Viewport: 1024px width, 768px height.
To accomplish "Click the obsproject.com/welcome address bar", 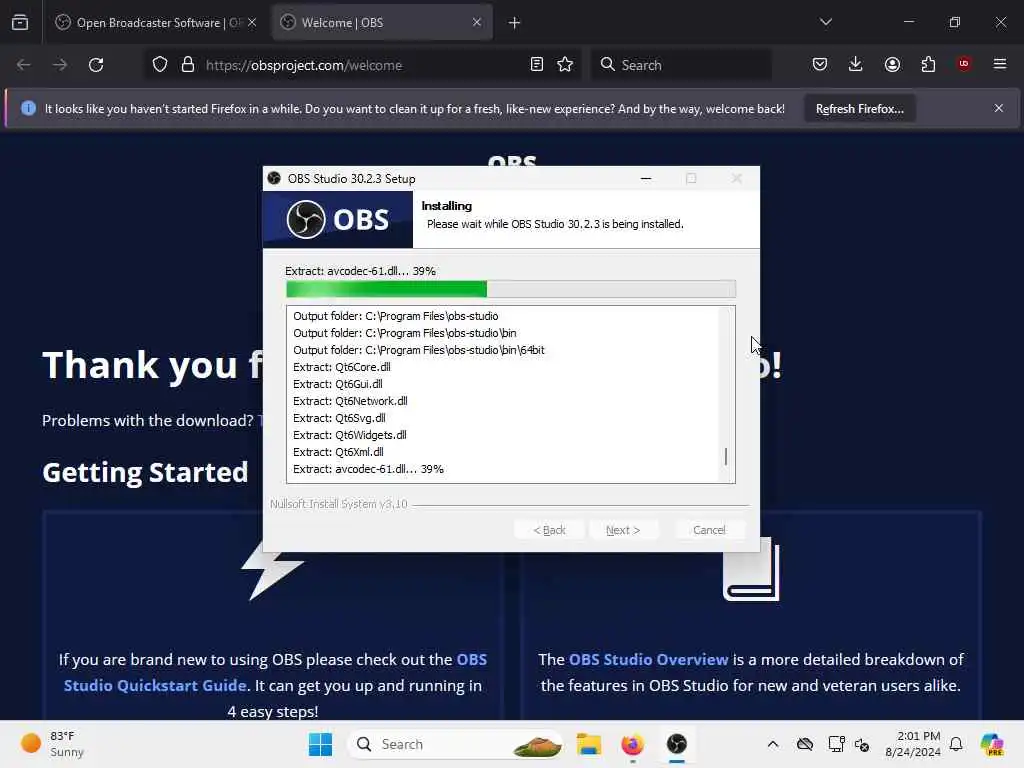I will (x=362, y=65).
